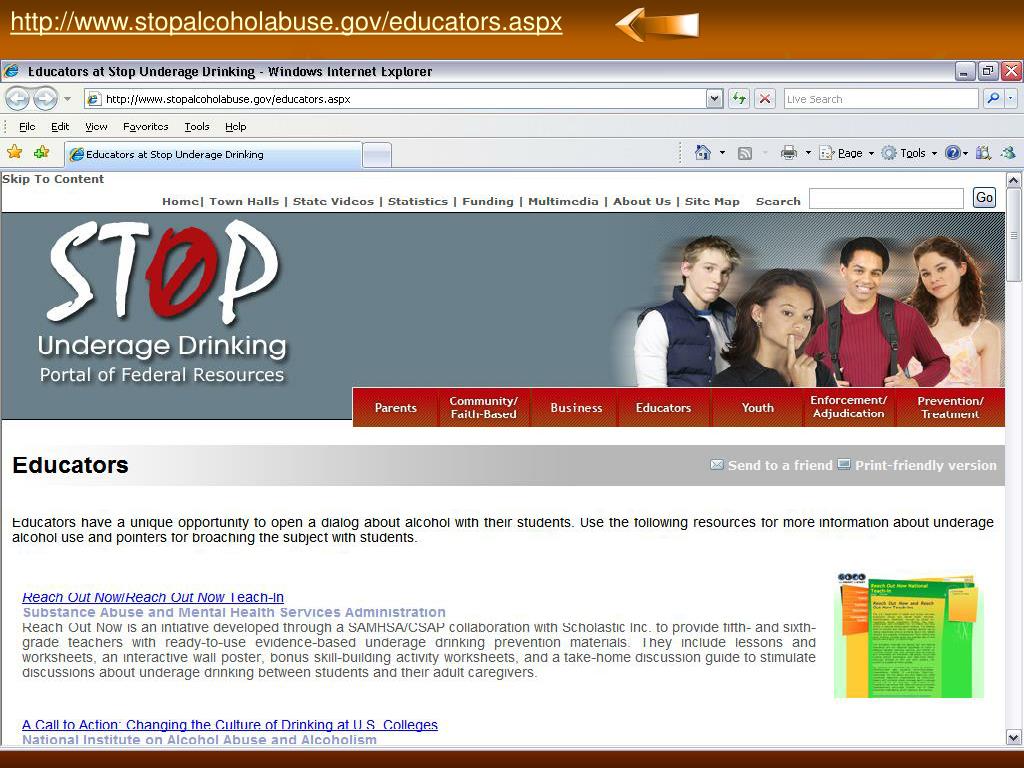Open the Tools menu in menu bar
Screen dimensions: 1024x768
click(x=197, y=127)
